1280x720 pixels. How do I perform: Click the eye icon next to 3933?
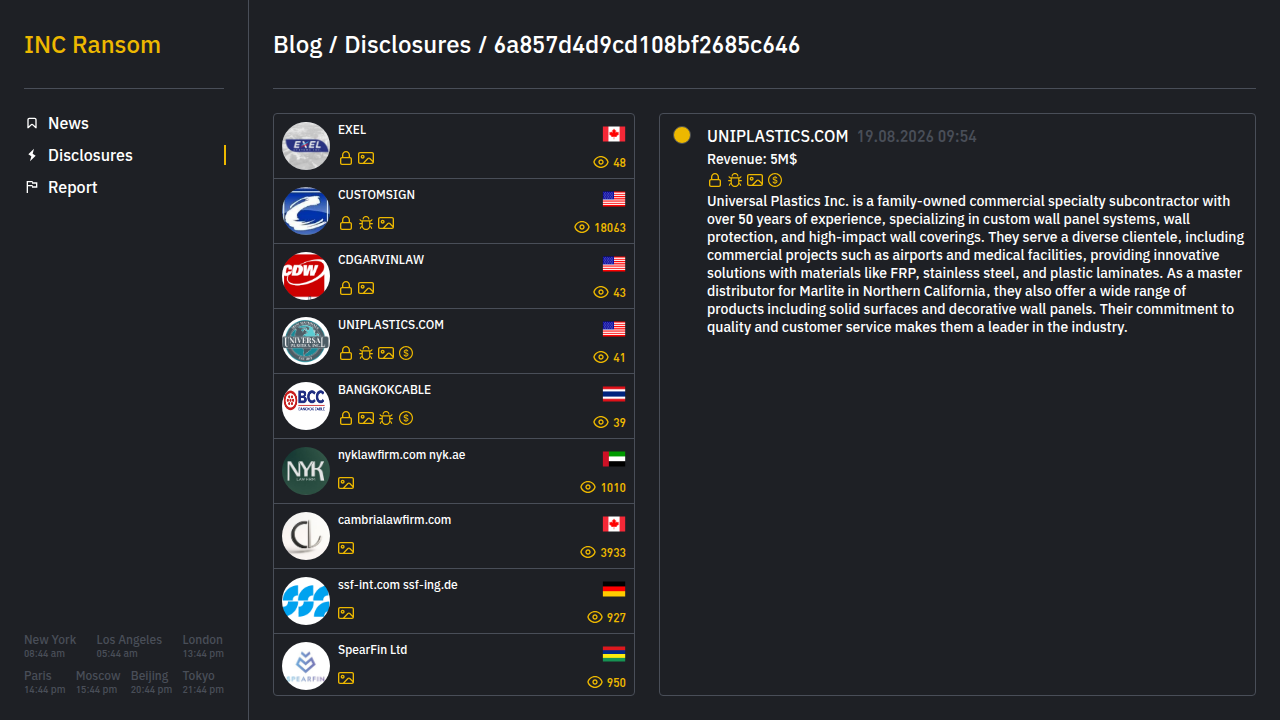pos(588,552)
